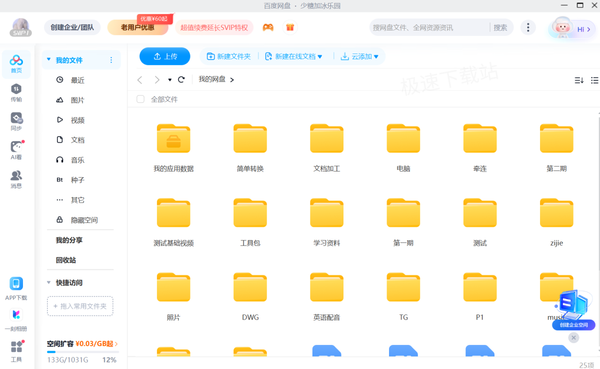Screen dimensions: 600x369
Task: Focus the 搜网盘文件 search field
Action: coord(429,28)
